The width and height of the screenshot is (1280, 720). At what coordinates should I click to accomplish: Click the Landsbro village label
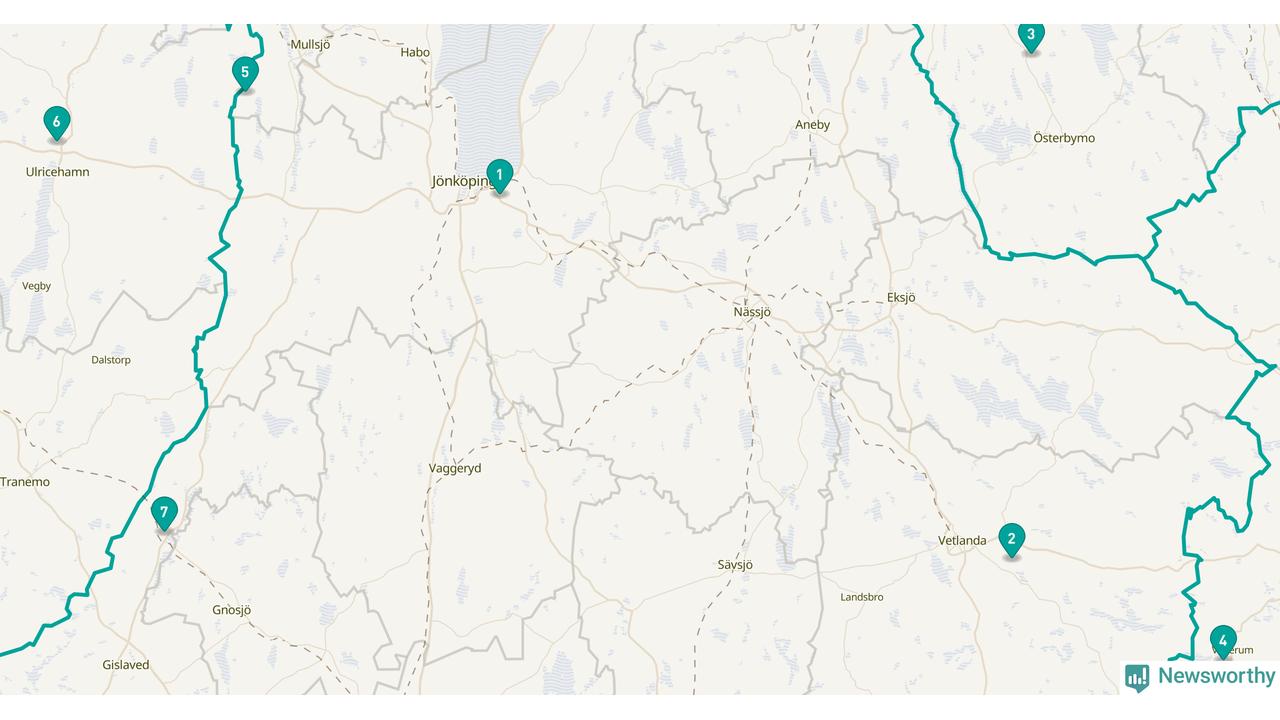pos(861,597)
